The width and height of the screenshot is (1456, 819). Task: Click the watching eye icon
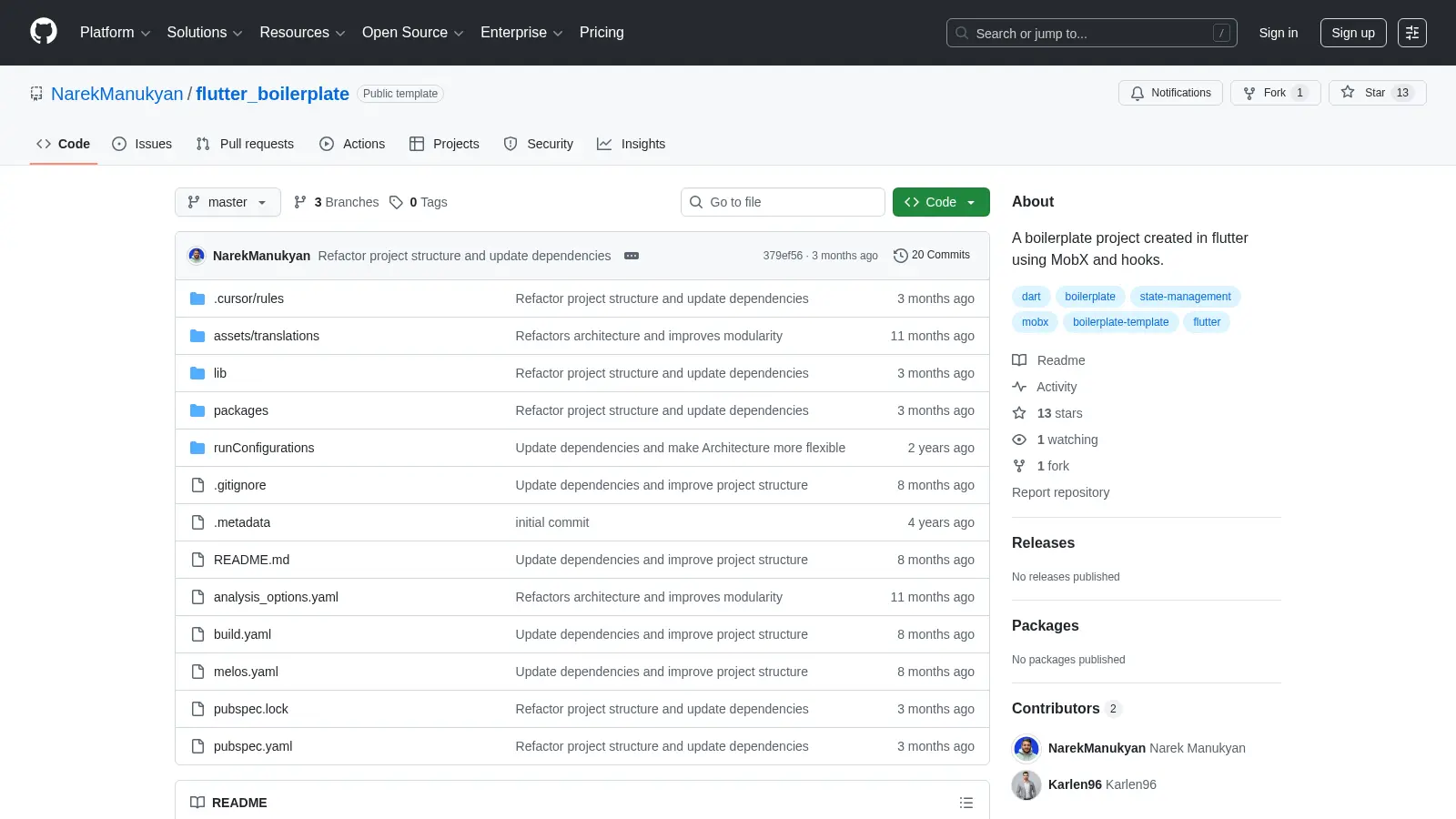[1019, 440]
